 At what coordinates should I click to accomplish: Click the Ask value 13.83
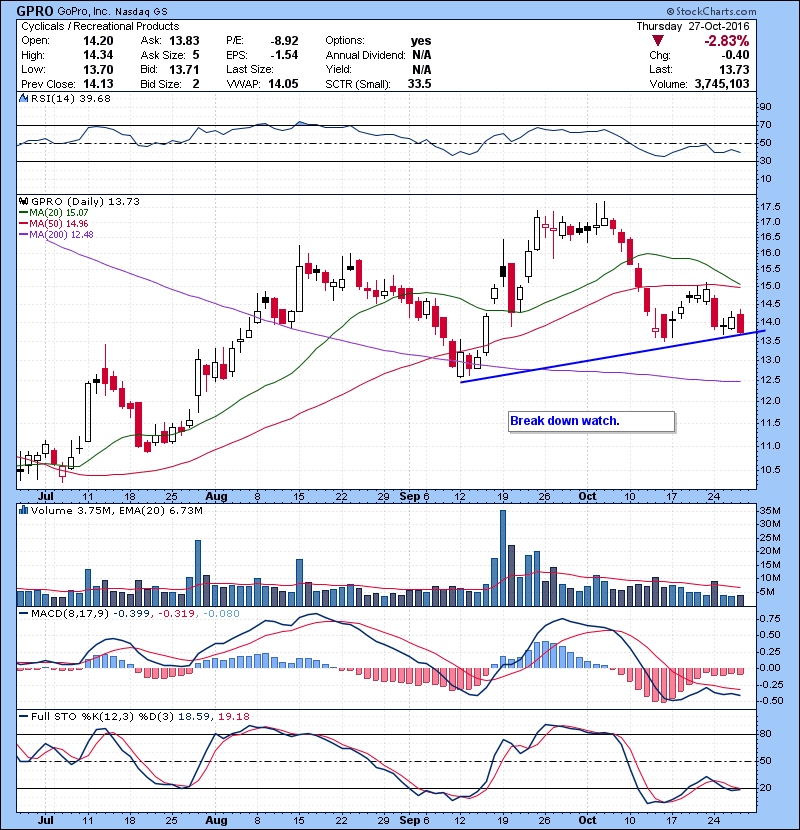[184, 41]
